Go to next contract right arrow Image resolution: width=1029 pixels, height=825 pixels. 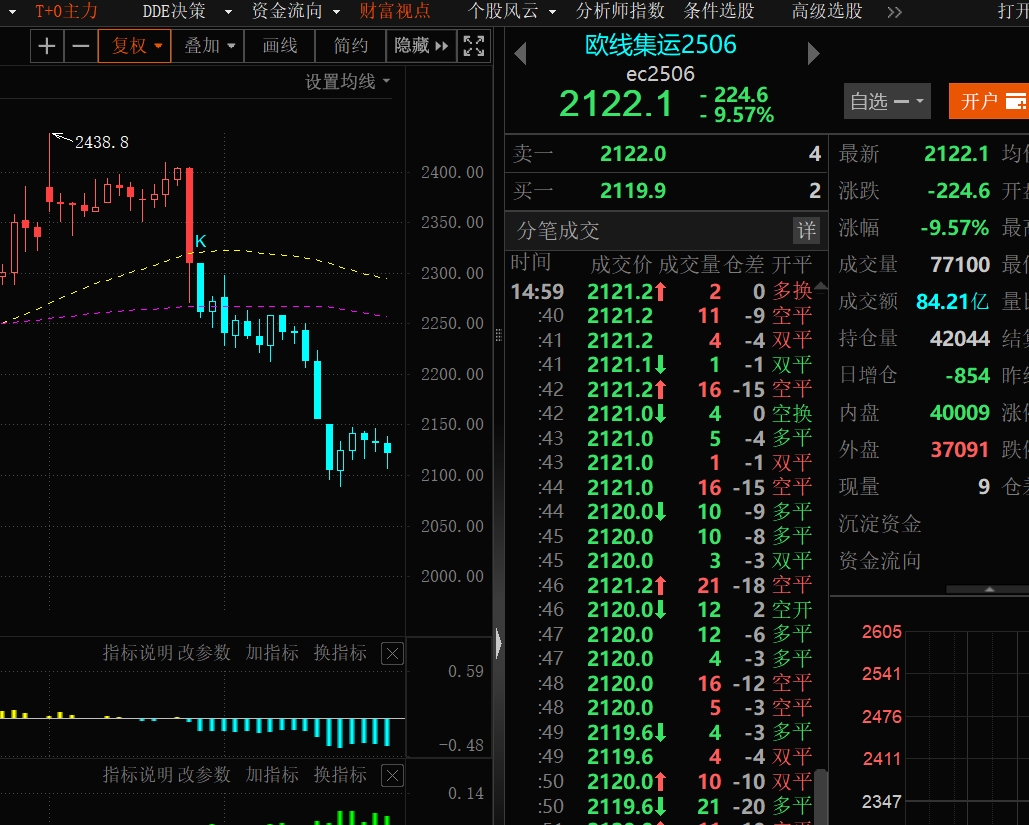click(813, 53)
